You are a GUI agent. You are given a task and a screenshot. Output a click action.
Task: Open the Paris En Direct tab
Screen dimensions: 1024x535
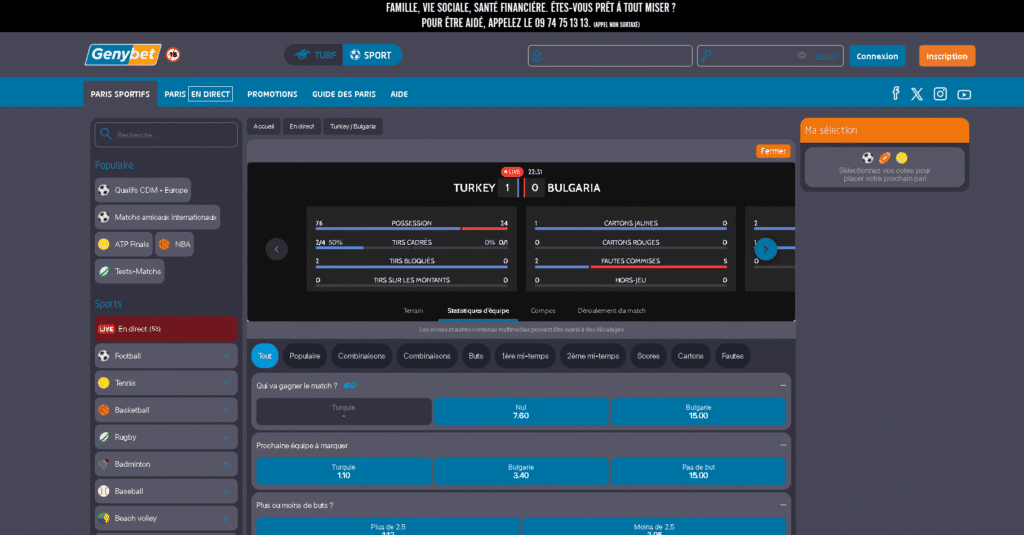(x=199, y=94)
